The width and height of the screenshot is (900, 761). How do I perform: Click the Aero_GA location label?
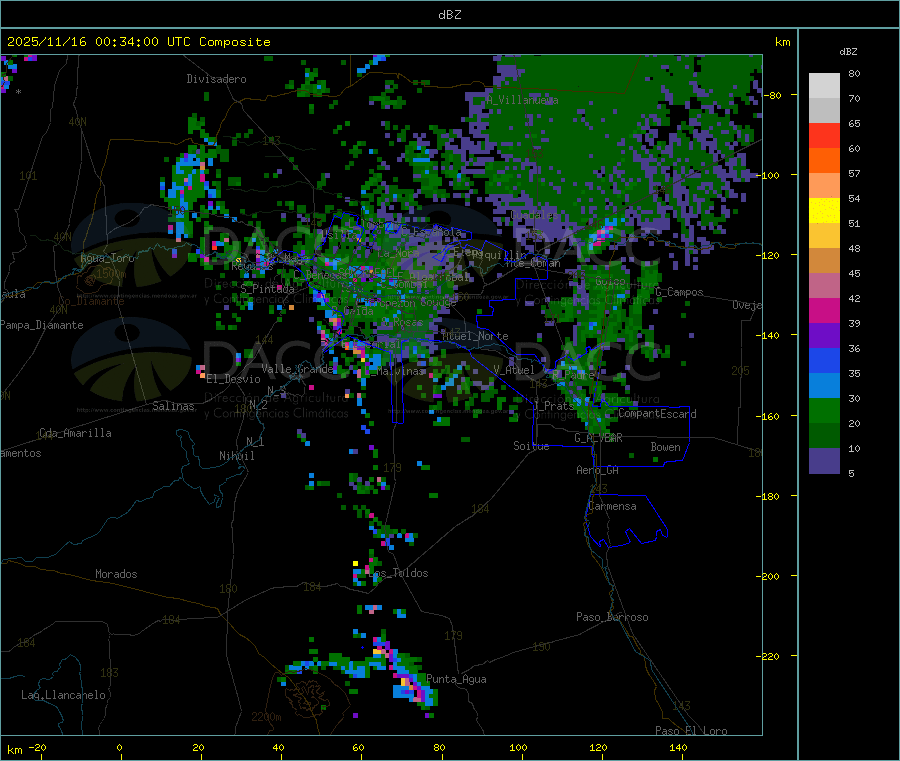tap(597, 471)
